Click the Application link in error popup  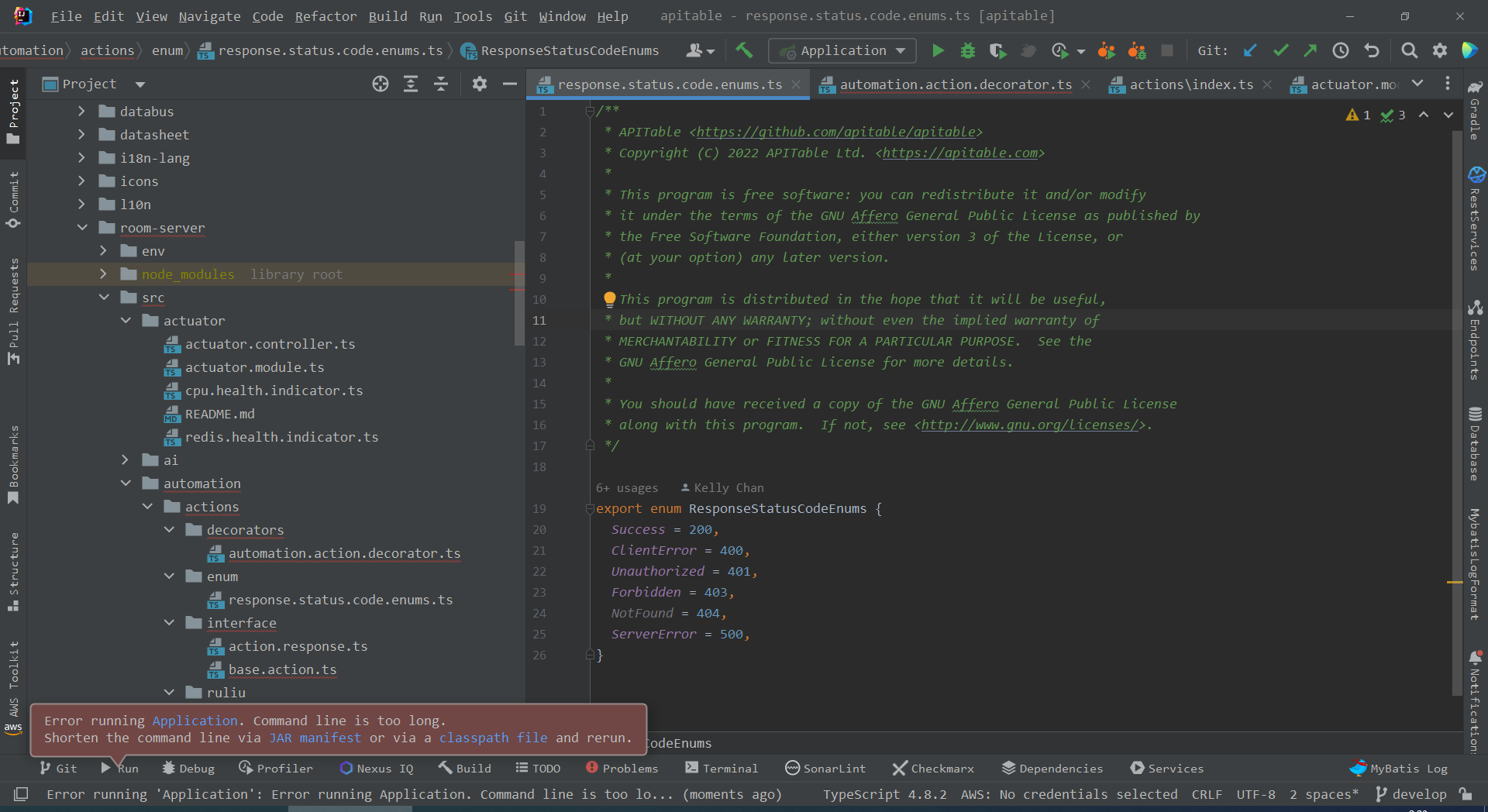pyautogui.click(x=195, y=721)
